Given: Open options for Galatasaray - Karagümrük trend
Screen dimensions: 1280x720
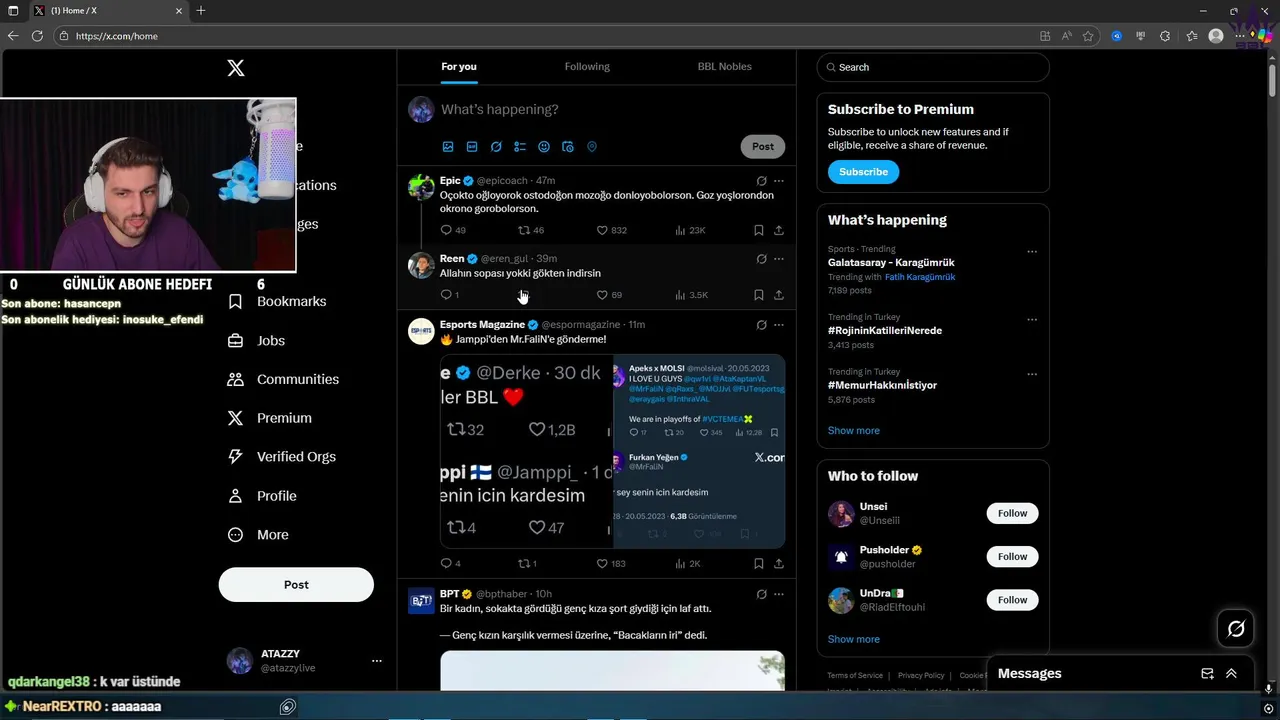Looking at the screenshot, I should [x=1032, y=252].
